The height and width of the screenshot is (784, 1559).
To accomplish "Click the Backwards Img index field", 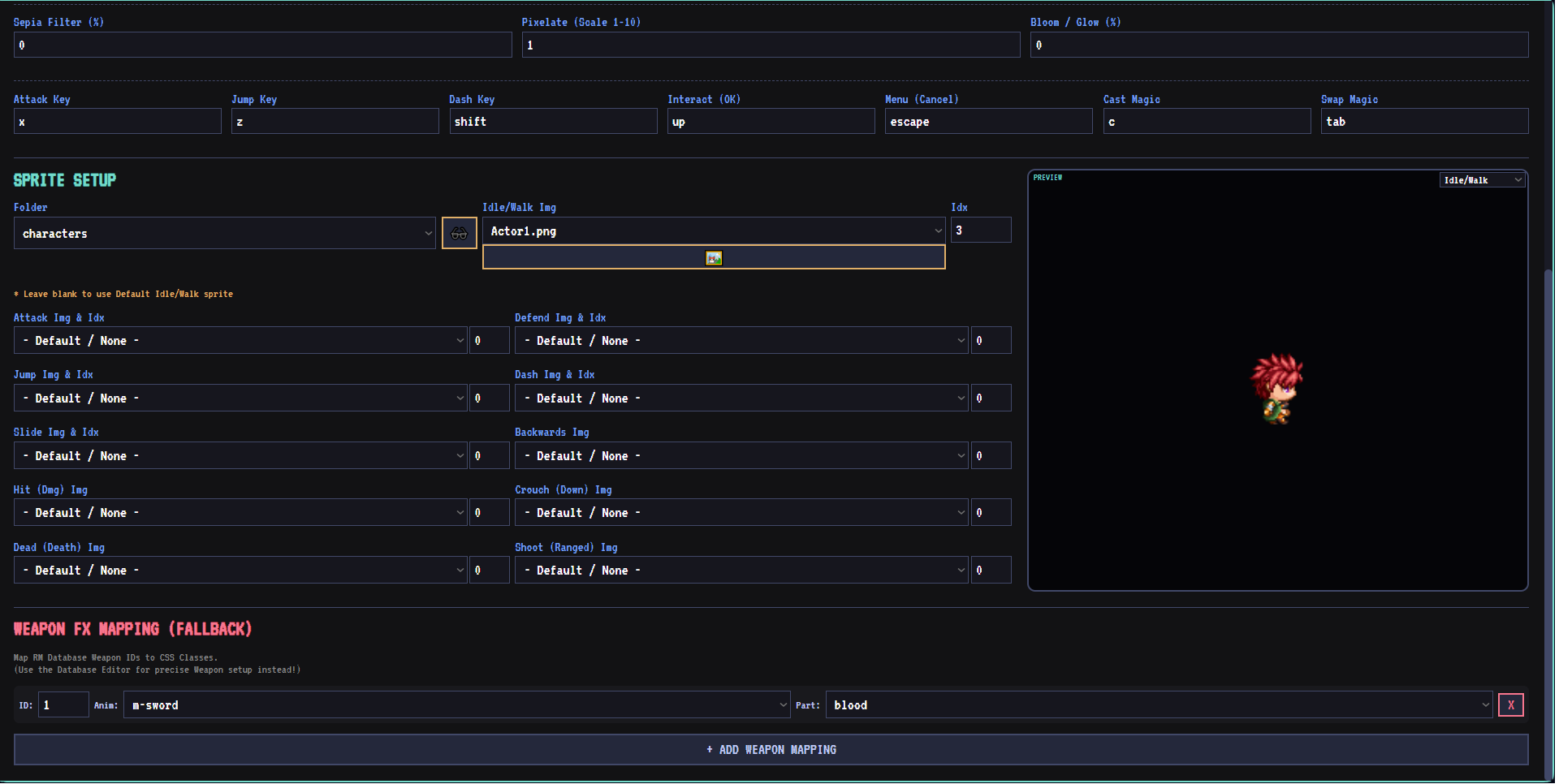I will pos(991,456).
